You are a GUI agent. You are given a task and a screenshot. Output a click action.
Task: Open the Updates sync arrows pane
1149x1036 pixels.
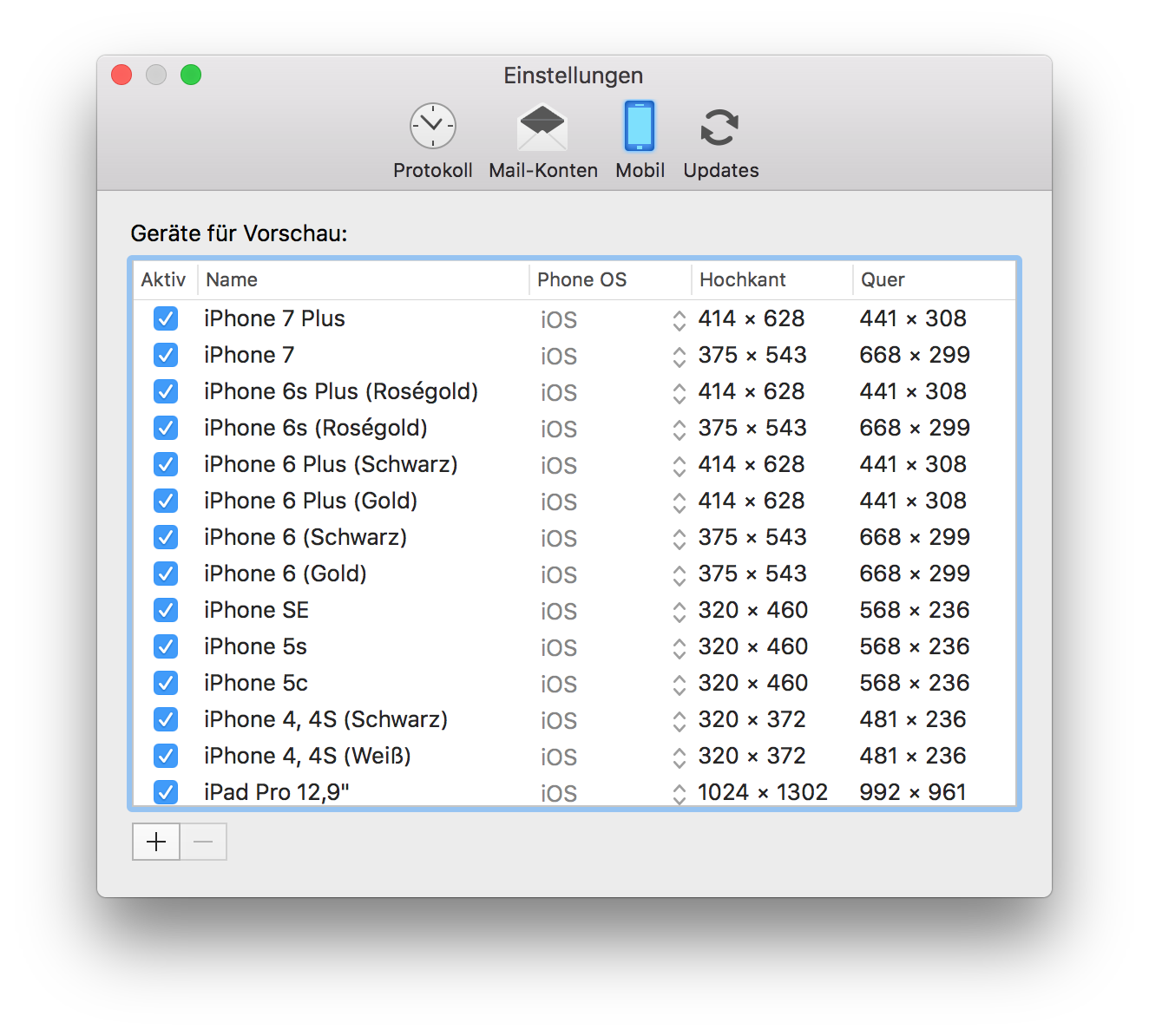(x=720, y=141)
